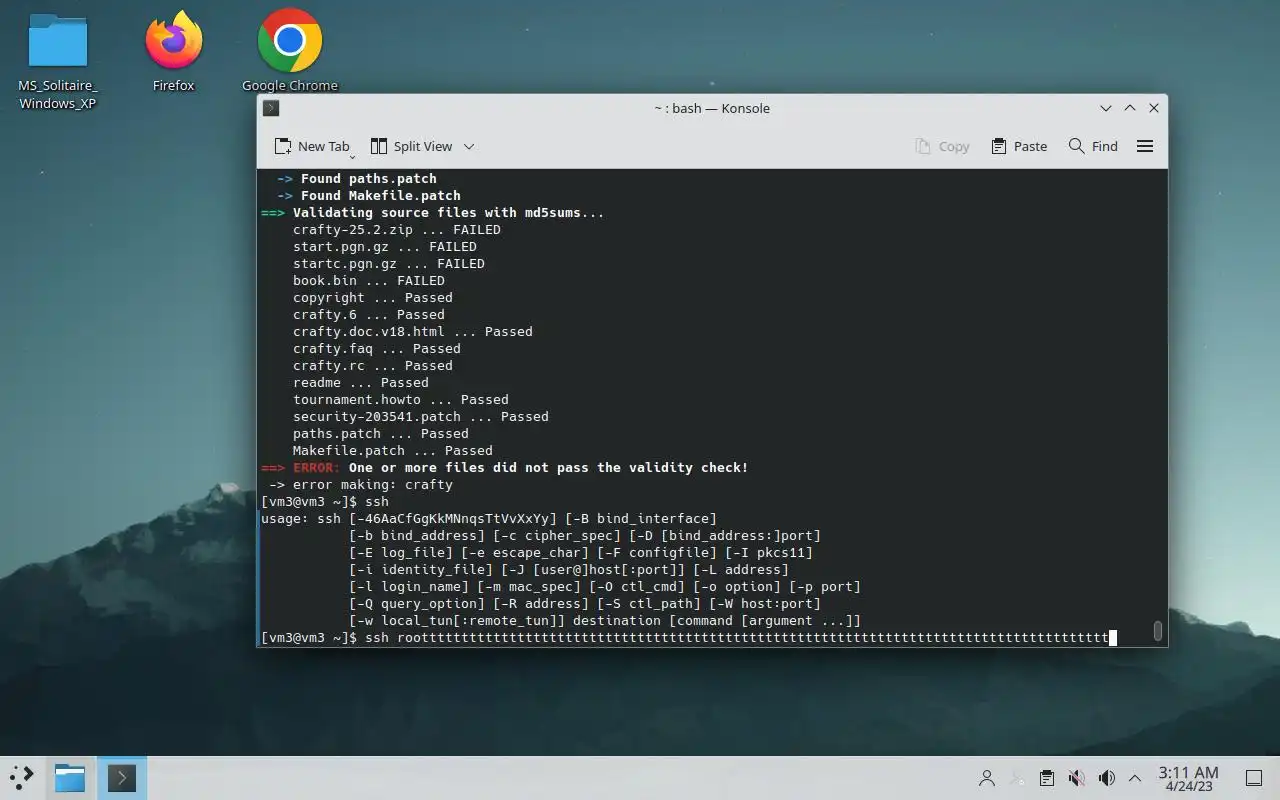Click the disabled network tray icon

click(1017, 778)
